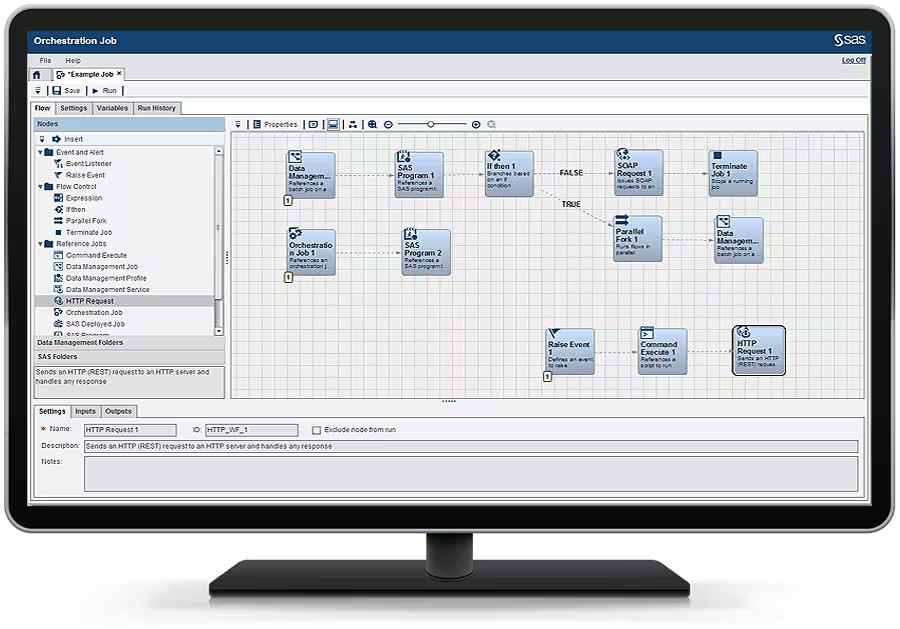Select the Parallel Fork 1 node
The width and height of the screenshot is (900, 629).
tap(637, 239)
